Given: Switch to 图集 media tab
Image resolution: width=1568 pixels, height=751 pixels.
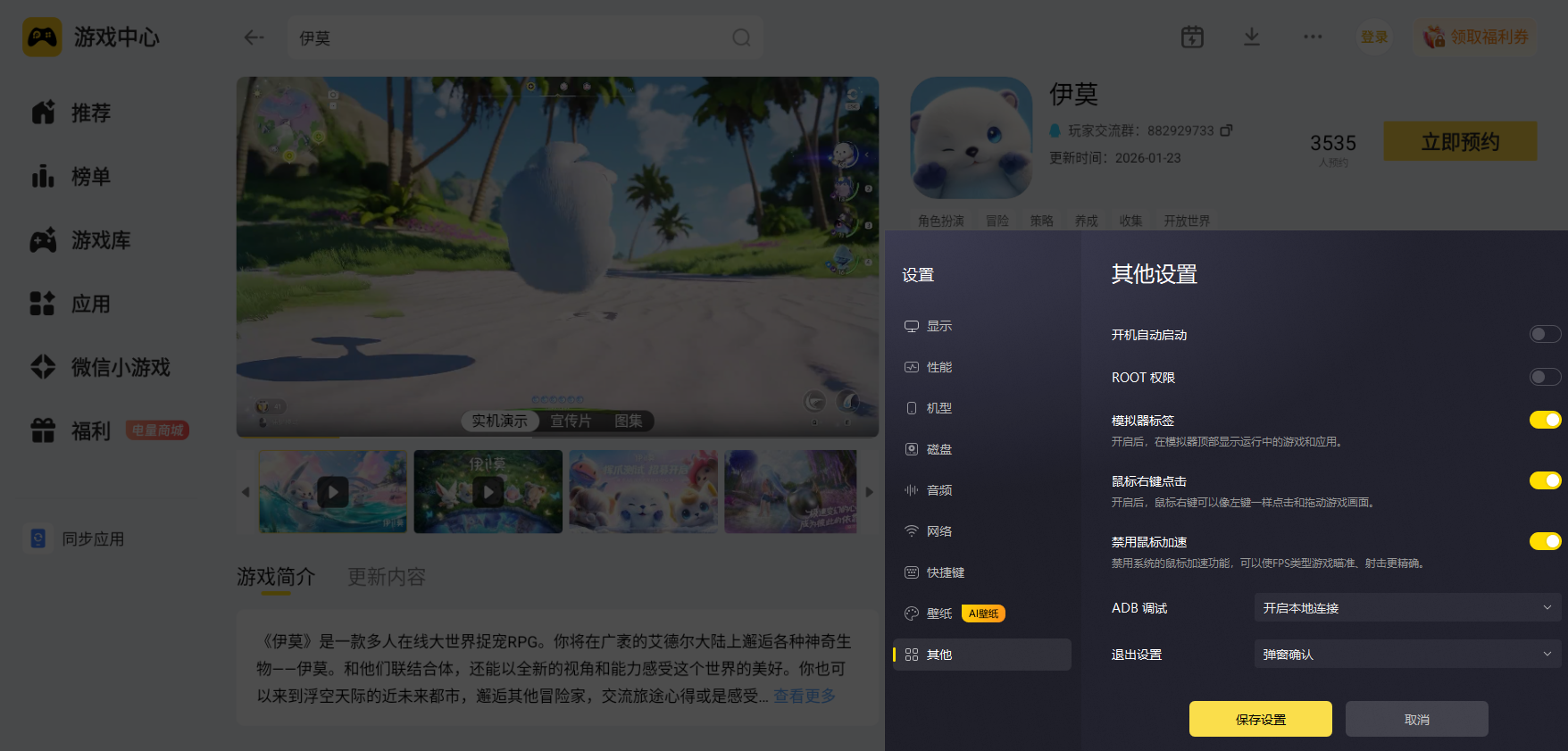Looking at the screenshot, I should 629,421.
